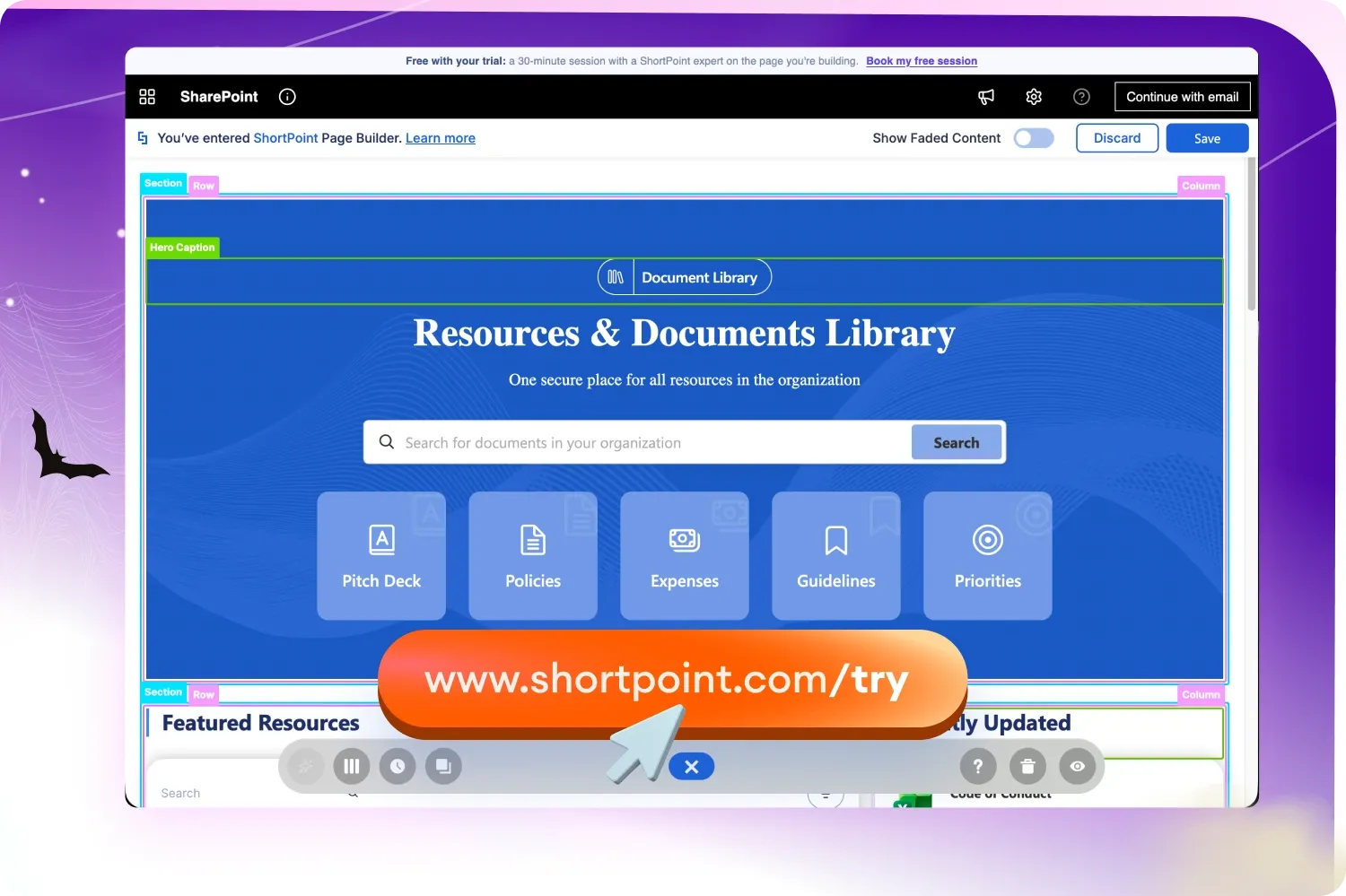Click the Featured Resources heading
The height and width of the screenshot is (896, 1346).
260,723
